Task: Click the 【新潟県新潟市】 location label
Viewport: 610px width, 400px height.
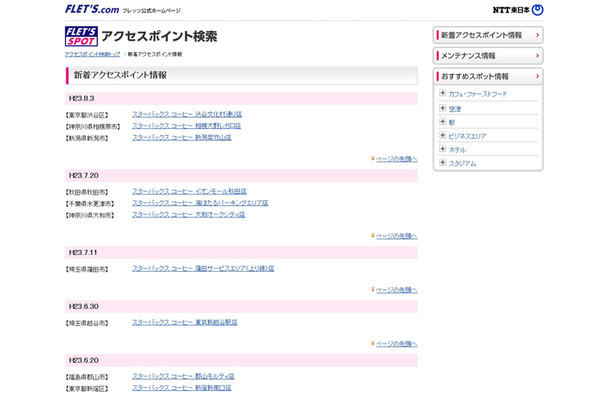Action: tap(87, 138)
